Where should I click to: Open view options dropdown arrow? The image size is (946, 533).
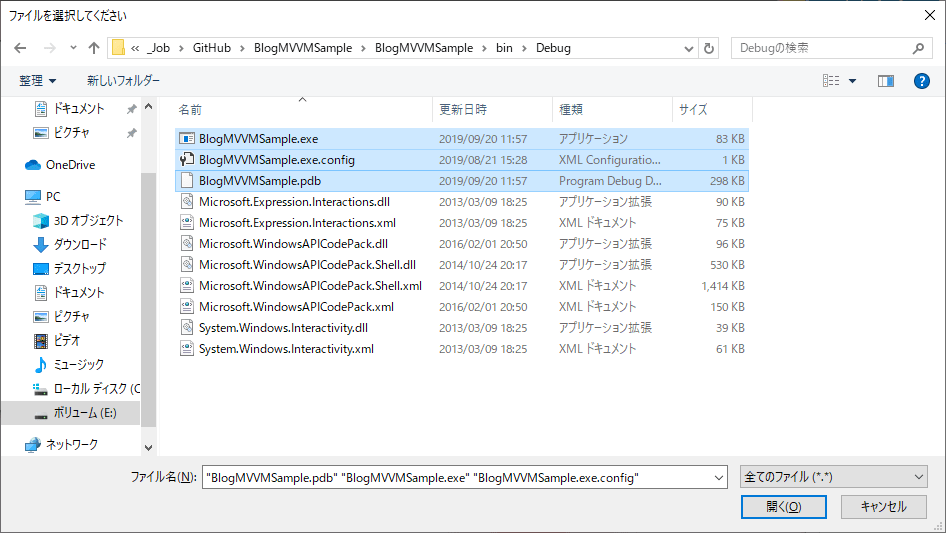[852, 81]
